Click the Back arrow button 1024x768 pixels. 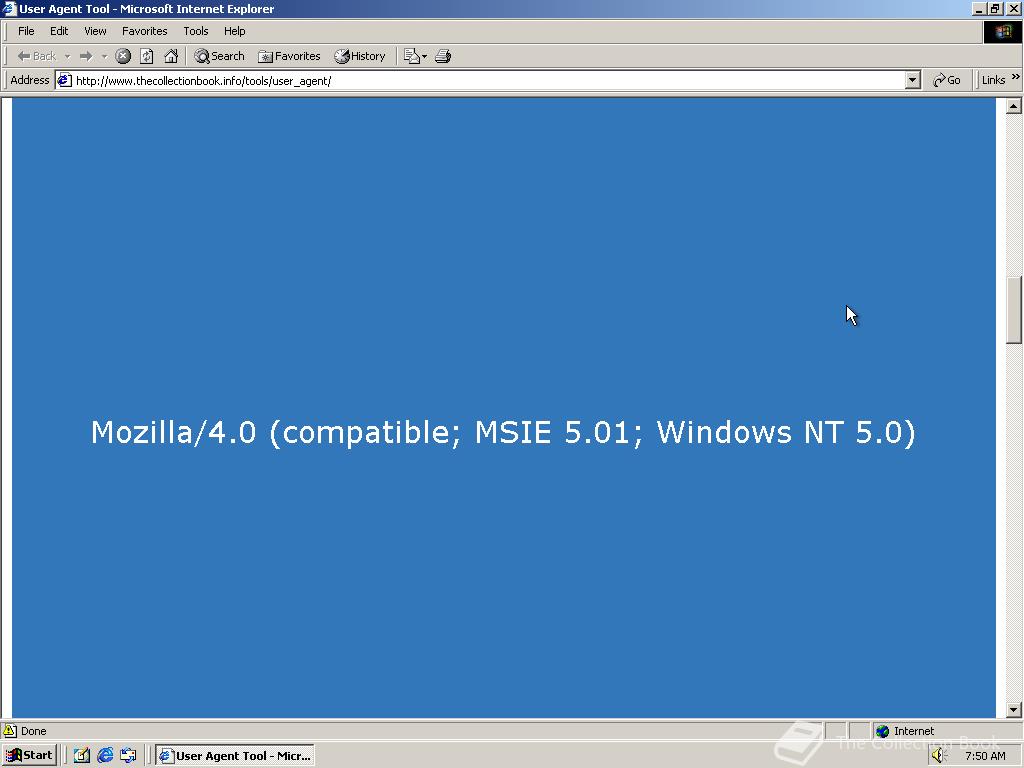click(x=37, y=56)
